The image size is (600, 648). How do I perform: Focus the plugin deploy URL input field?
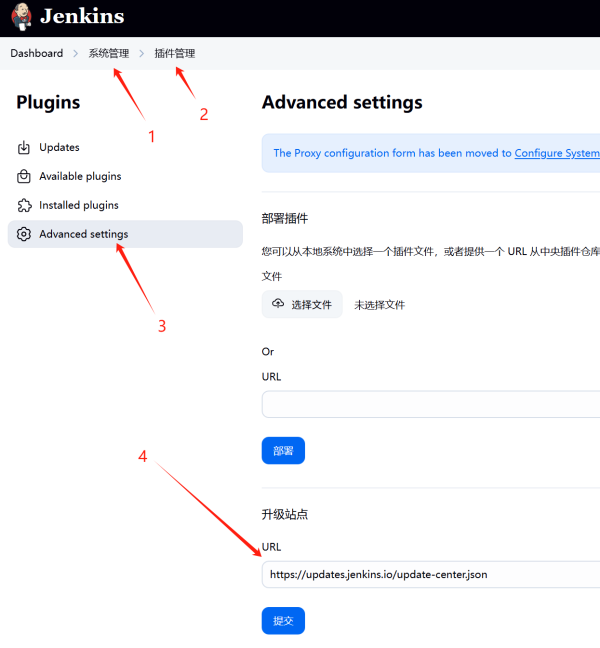431,404
